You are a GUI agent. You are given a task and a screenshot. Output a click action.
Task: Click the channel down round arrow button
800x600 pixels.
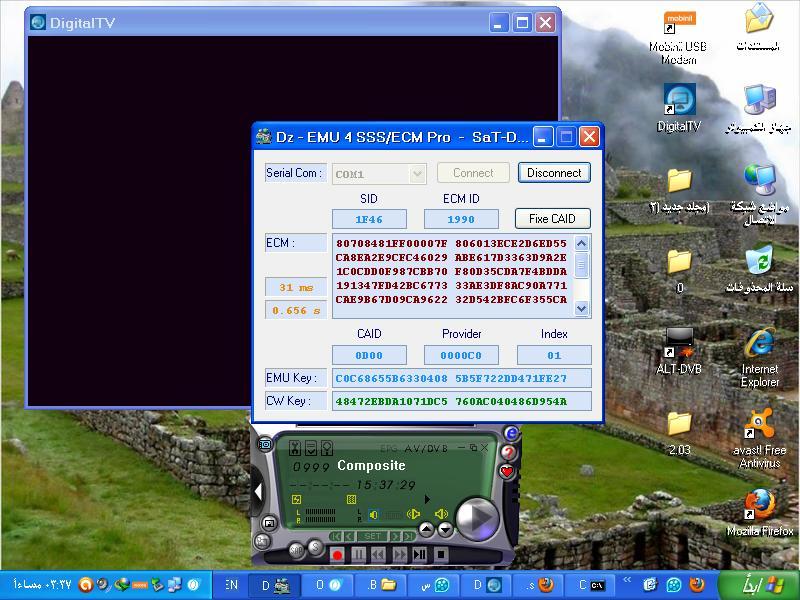point(445,530)
